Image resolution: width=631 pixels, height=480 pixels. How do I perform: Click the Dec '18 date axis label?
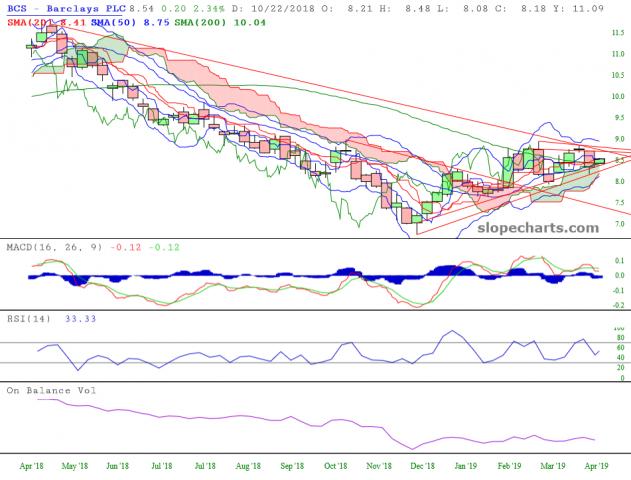point(423,466)
